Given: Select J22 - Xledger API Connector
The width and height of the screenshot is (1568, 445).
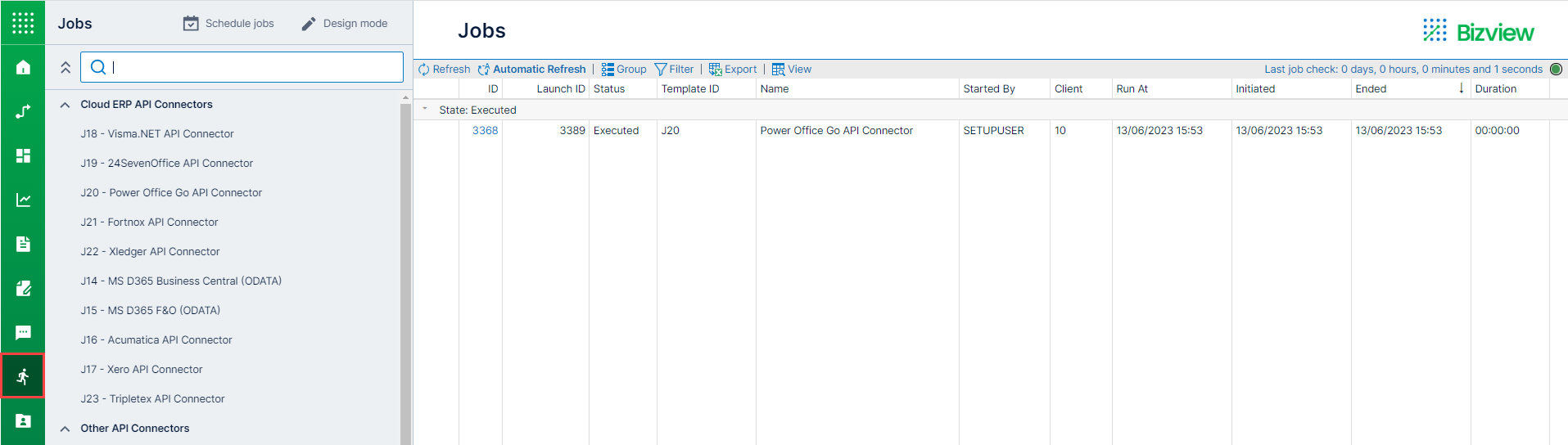Looking at the screenshot, I should point(150,251).
